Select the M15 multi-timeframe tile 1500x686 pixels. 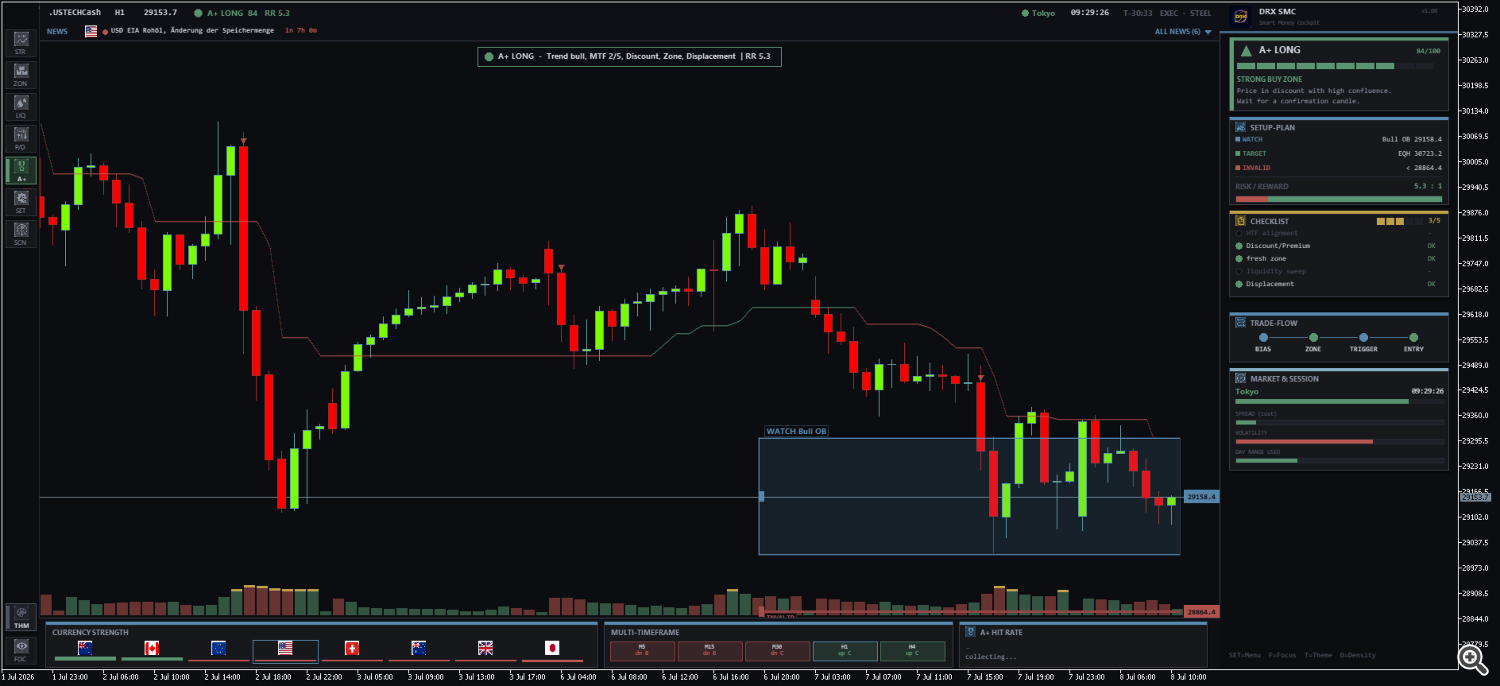pyautogui.click(x=709, y=651)
